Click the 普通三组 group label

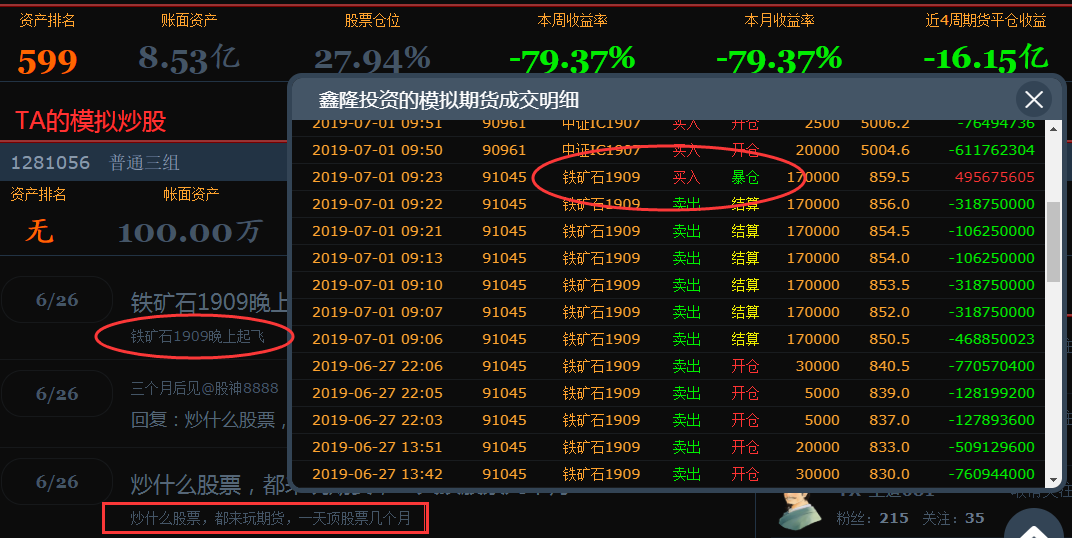click(x=144, y=163)
